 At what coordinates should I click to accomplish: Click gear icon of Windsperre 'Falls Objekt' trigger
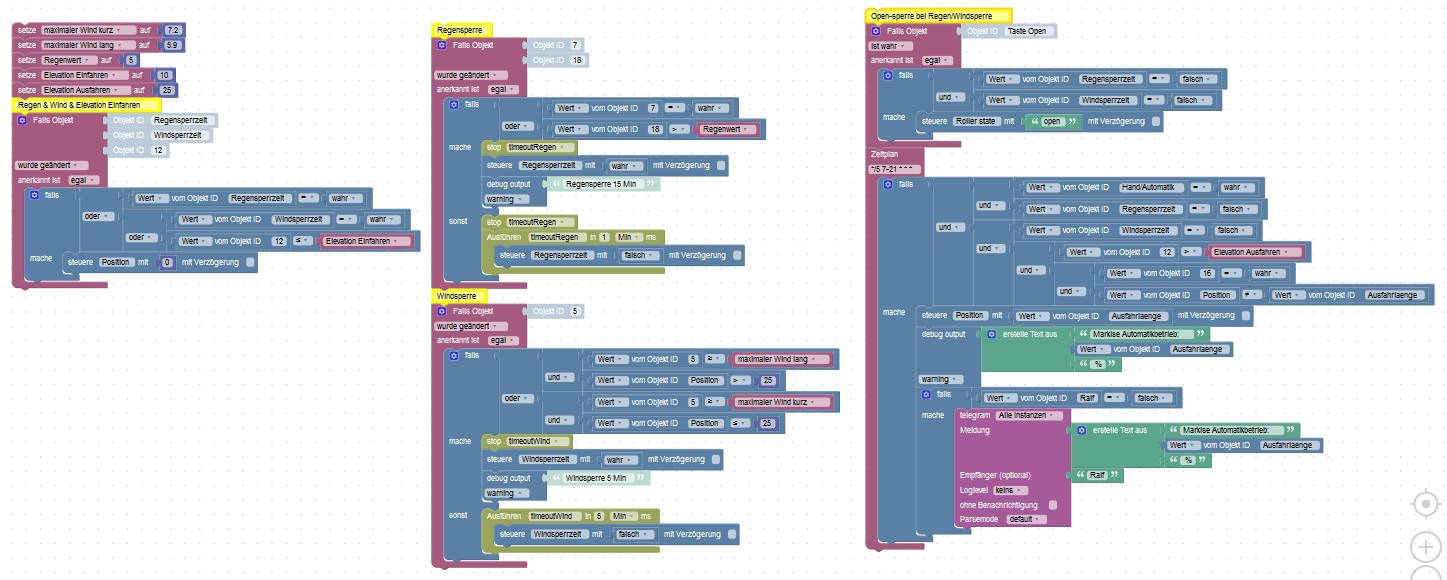click(442, 311)
